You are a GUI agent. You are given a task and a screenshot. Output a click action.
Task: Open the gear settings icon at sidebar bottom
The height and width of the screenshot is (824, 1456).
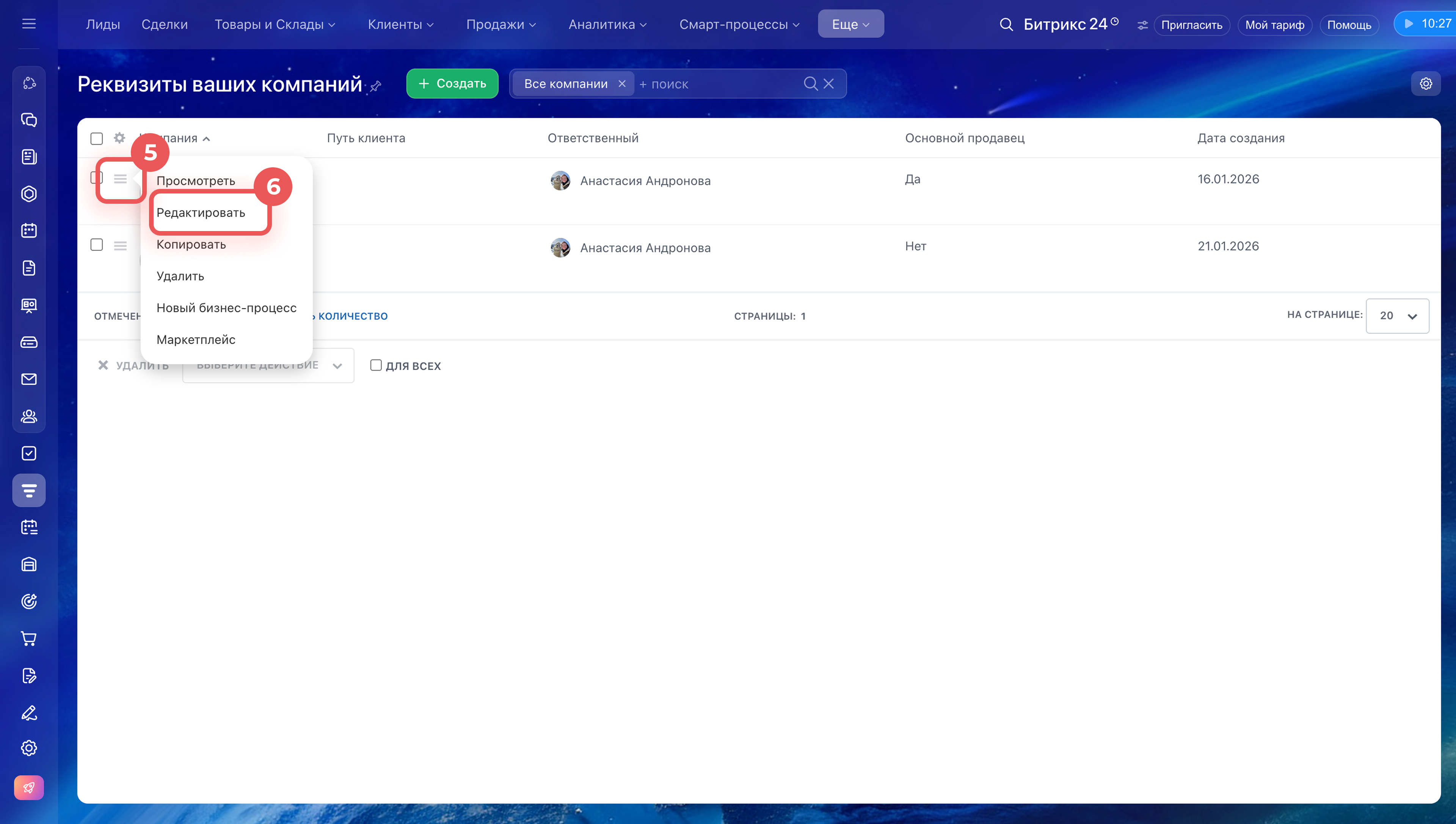point(29,748)
